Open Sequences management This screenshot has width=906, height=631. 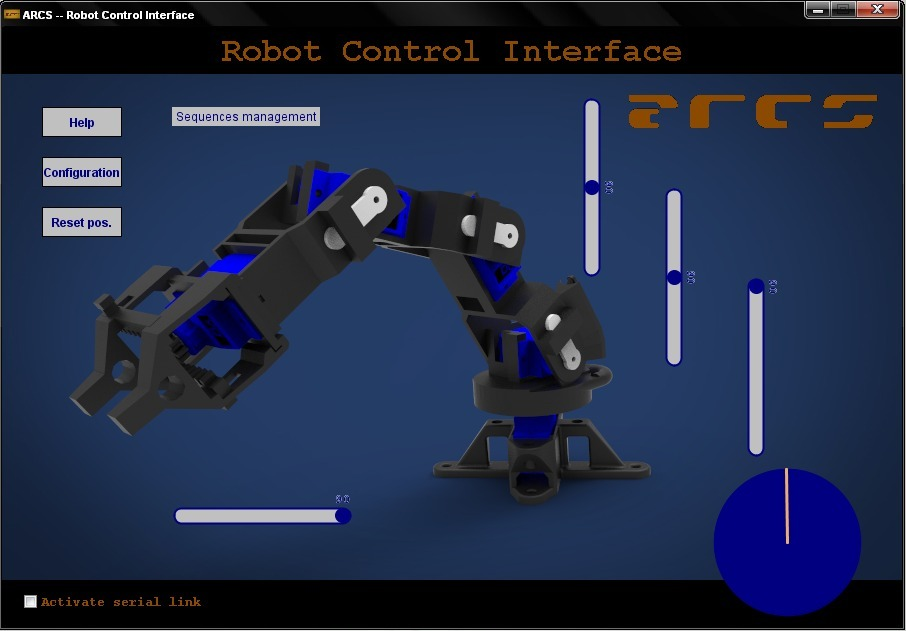(245, 116)
